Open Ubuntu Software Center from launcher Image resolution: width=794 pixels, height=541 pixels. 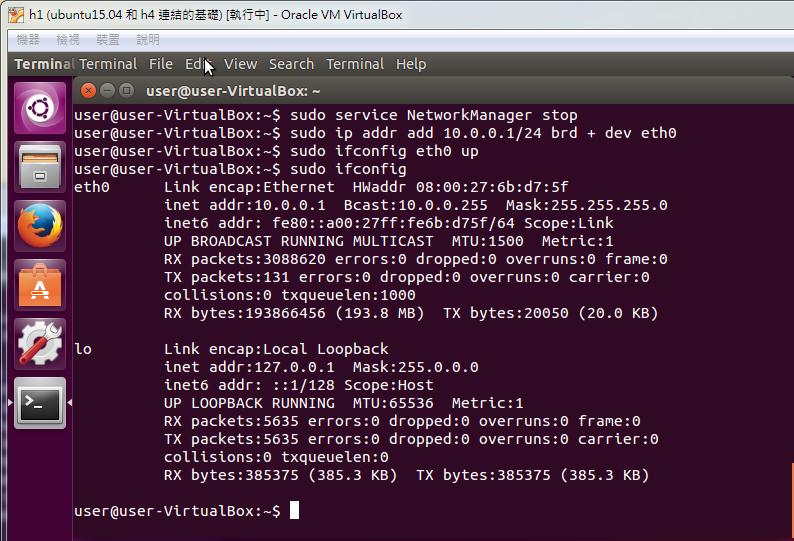[40, 284]
